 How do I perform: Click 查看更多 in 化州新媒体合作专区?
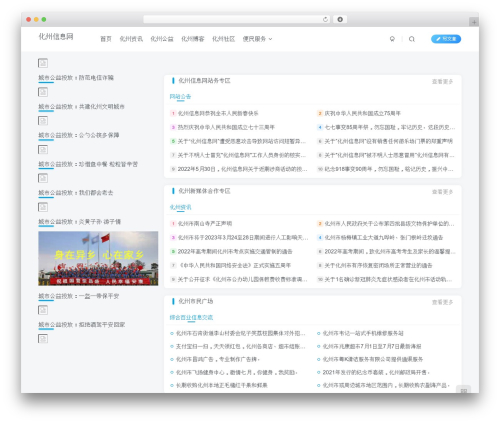(442, 192)
